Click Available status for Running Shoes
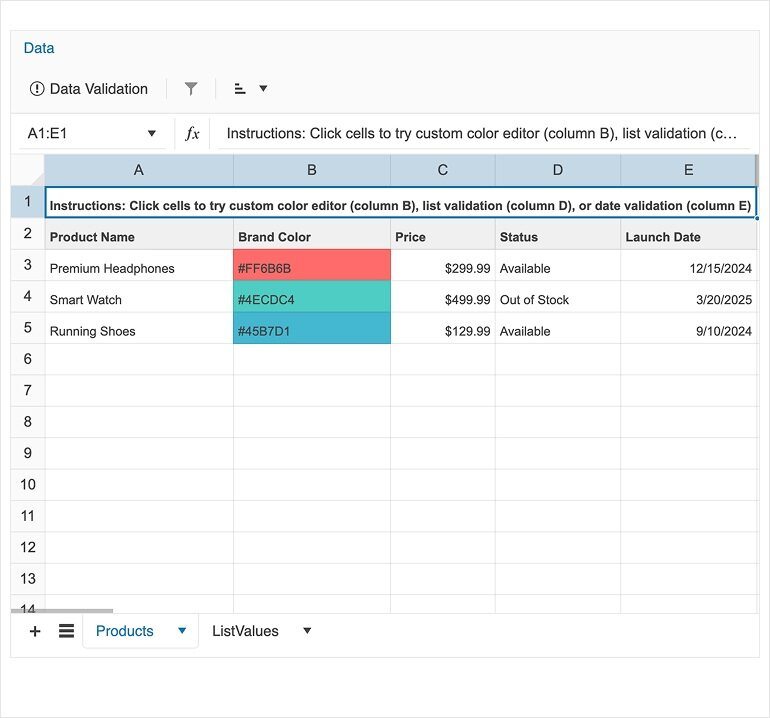The image size is (770, 718). (x=558, y=328)
